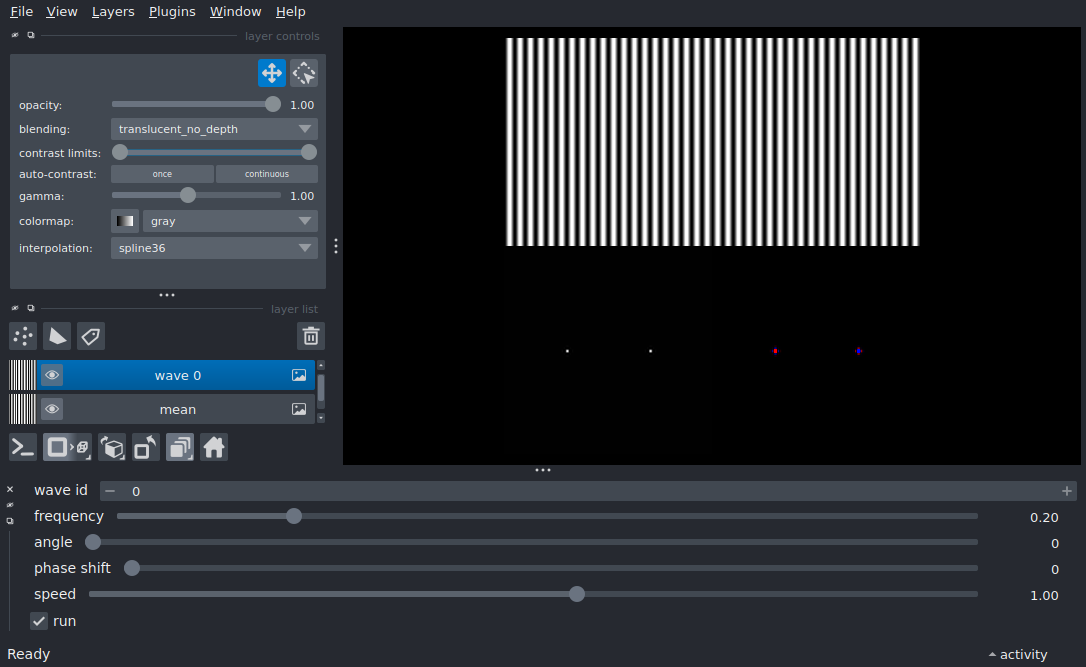Click the frequency value 0.20
The height and width of the screenshot is (667, 1086).
1044,517
